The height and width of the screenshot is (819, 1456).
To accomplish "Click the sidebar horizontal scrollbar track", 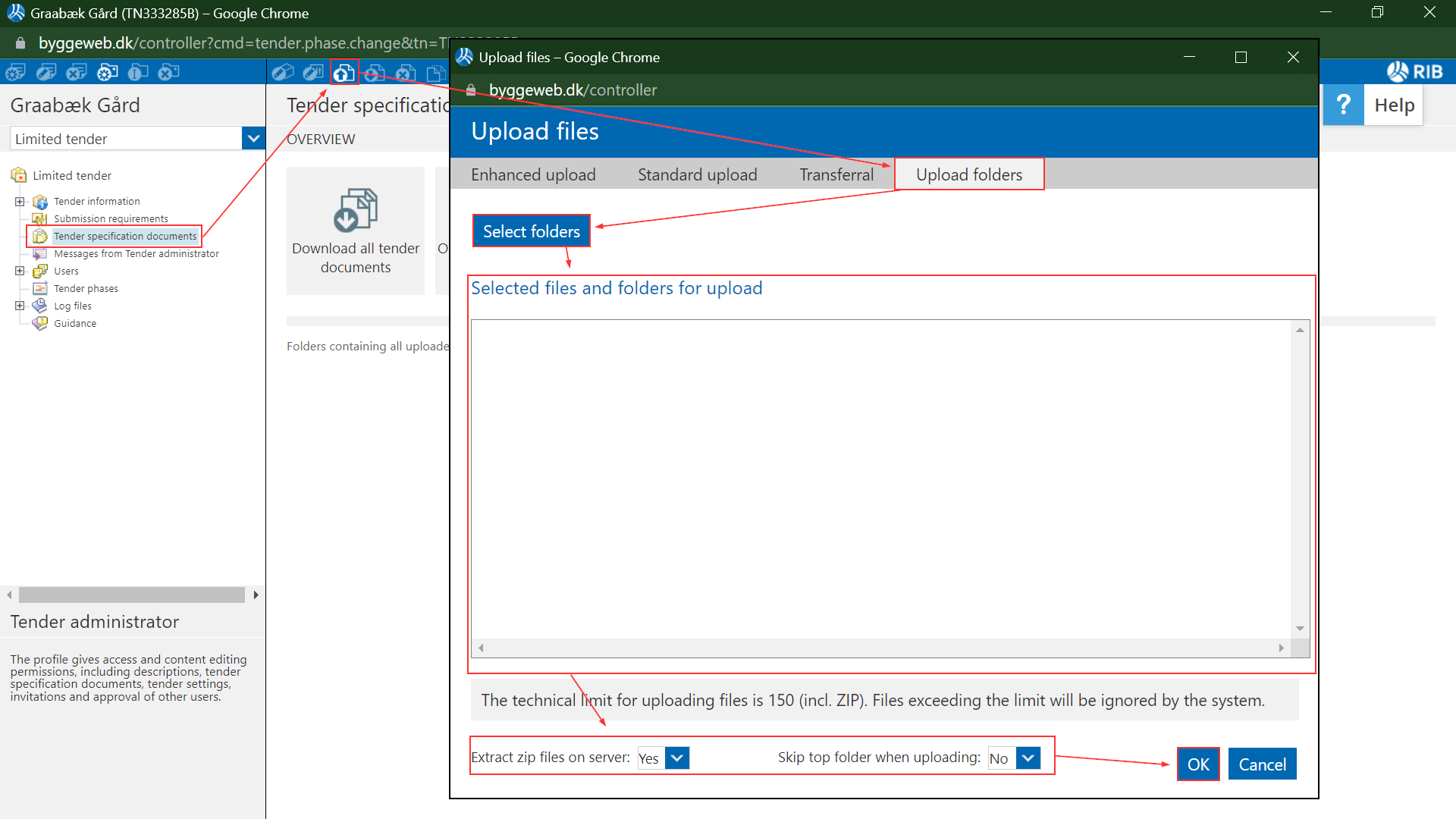I will (x=131, y=595).
